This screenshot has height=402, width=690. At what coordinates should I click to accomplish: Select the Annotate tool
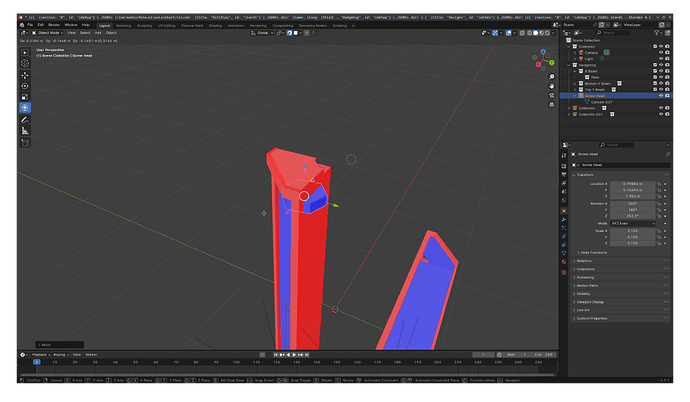tap(25, 120)
